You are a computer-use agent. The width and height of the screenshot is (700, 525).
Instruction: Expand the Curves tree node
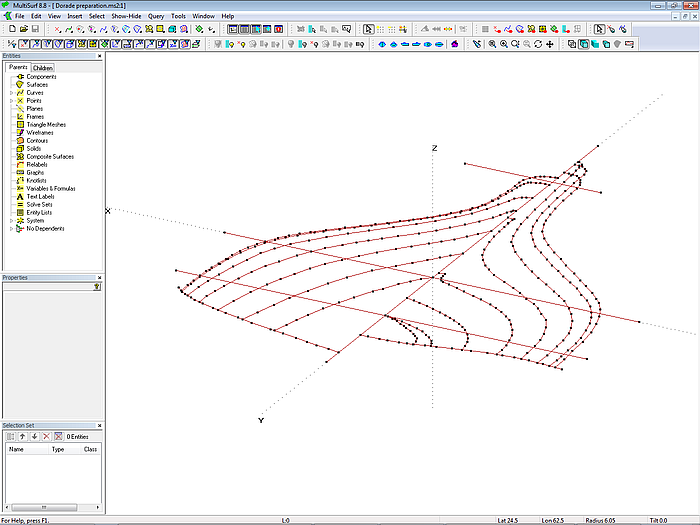pos(11,93)
